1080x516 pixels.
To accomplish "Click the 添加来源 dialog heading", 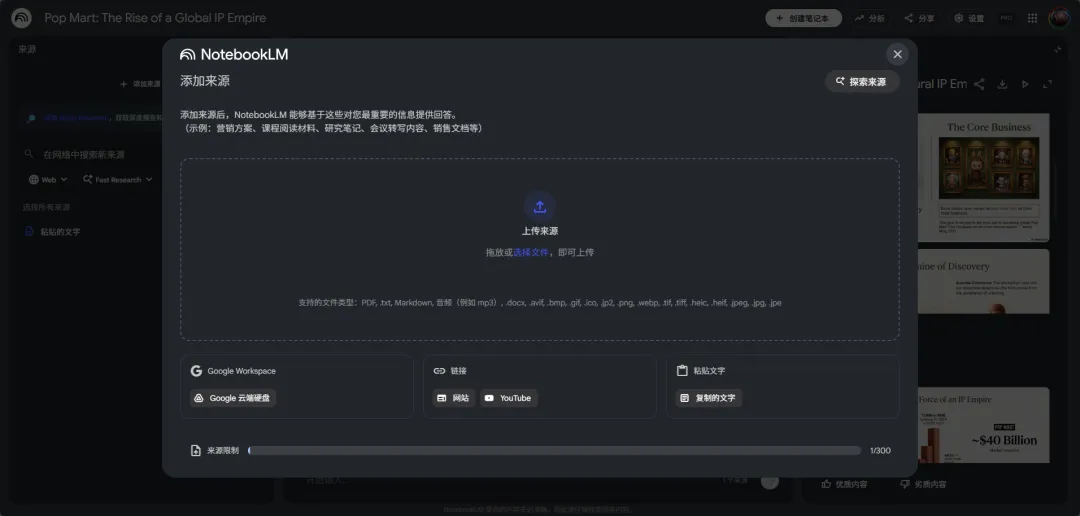I will 205,81.
